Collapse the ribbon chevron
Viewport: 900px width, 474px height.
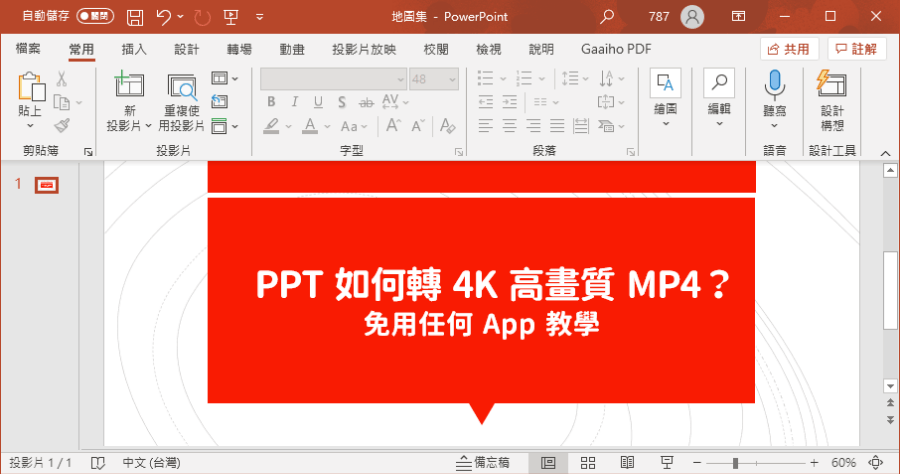tap(886, 153)
